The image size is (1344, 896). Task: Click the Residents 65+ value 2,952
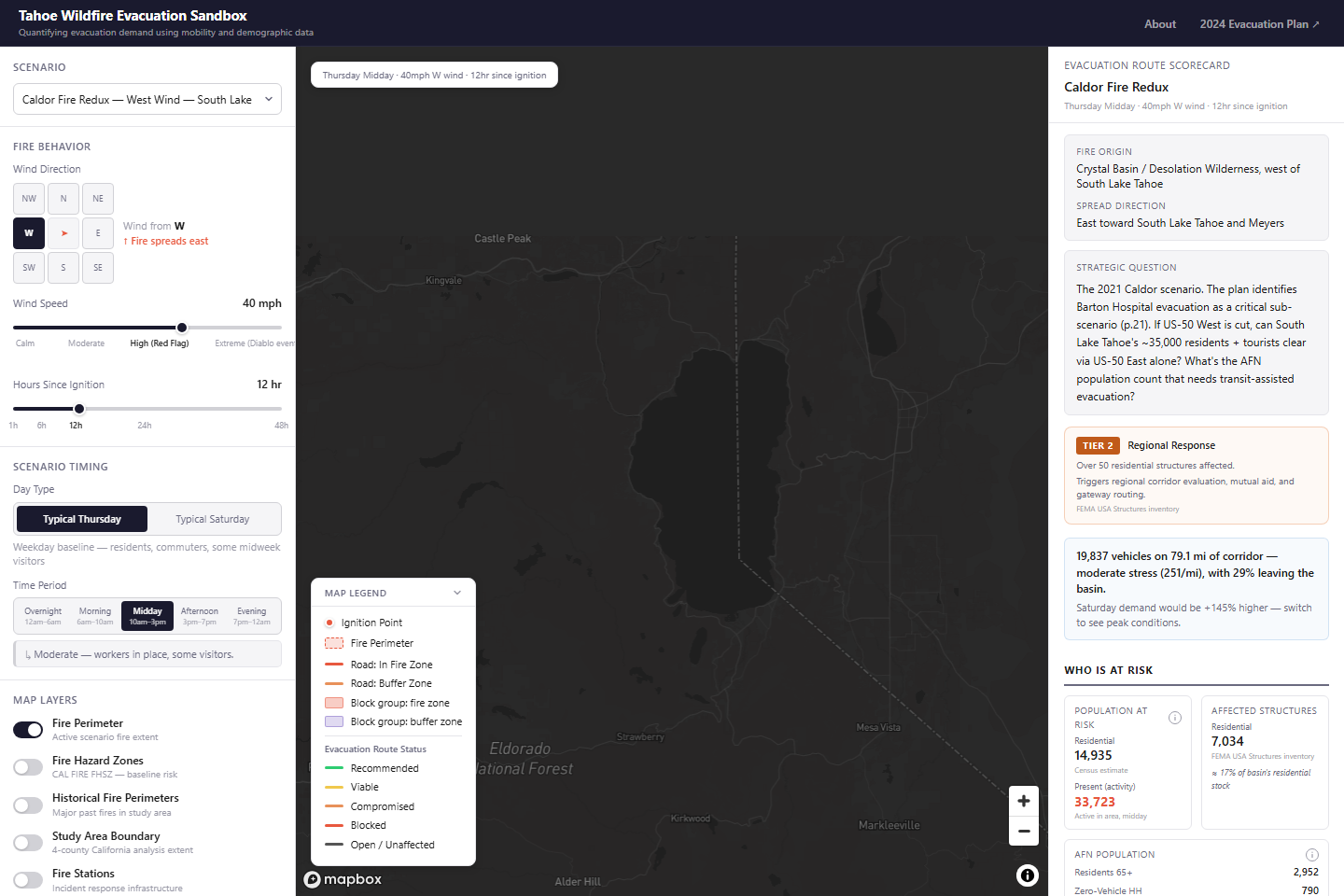tap(1306, 872)
